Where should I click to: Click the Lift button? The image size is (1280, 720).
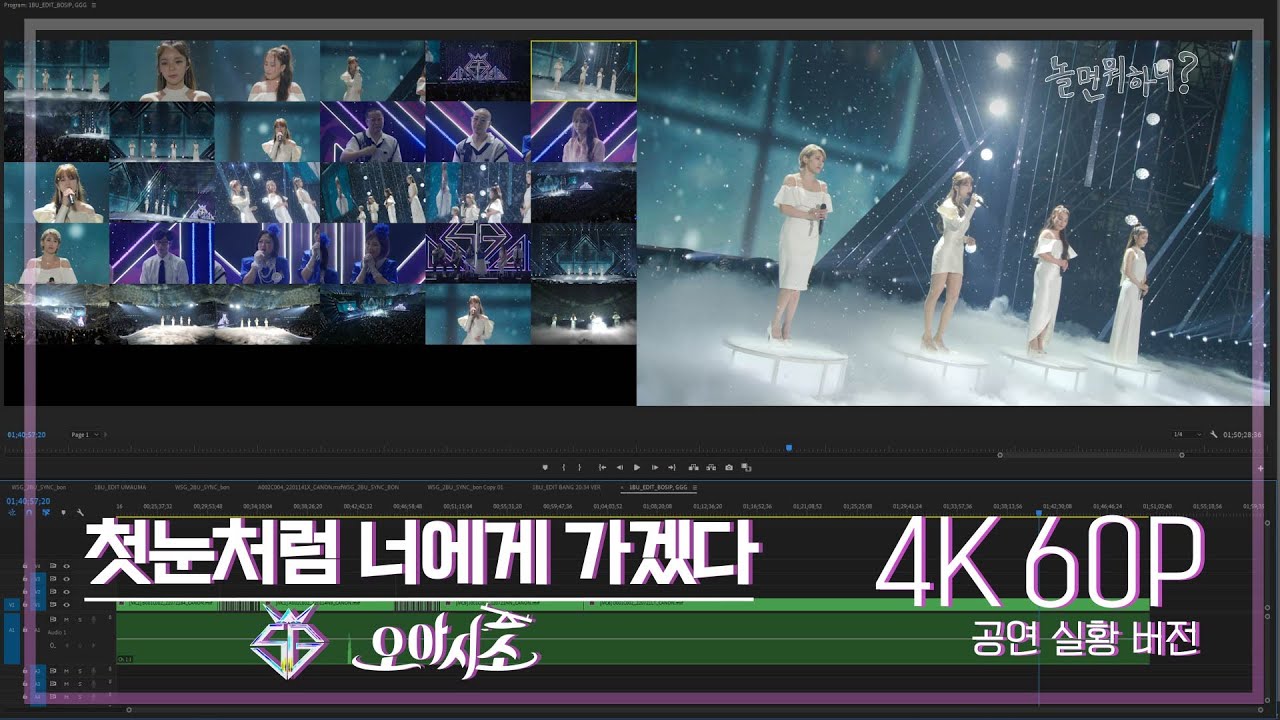click(694, 467)
